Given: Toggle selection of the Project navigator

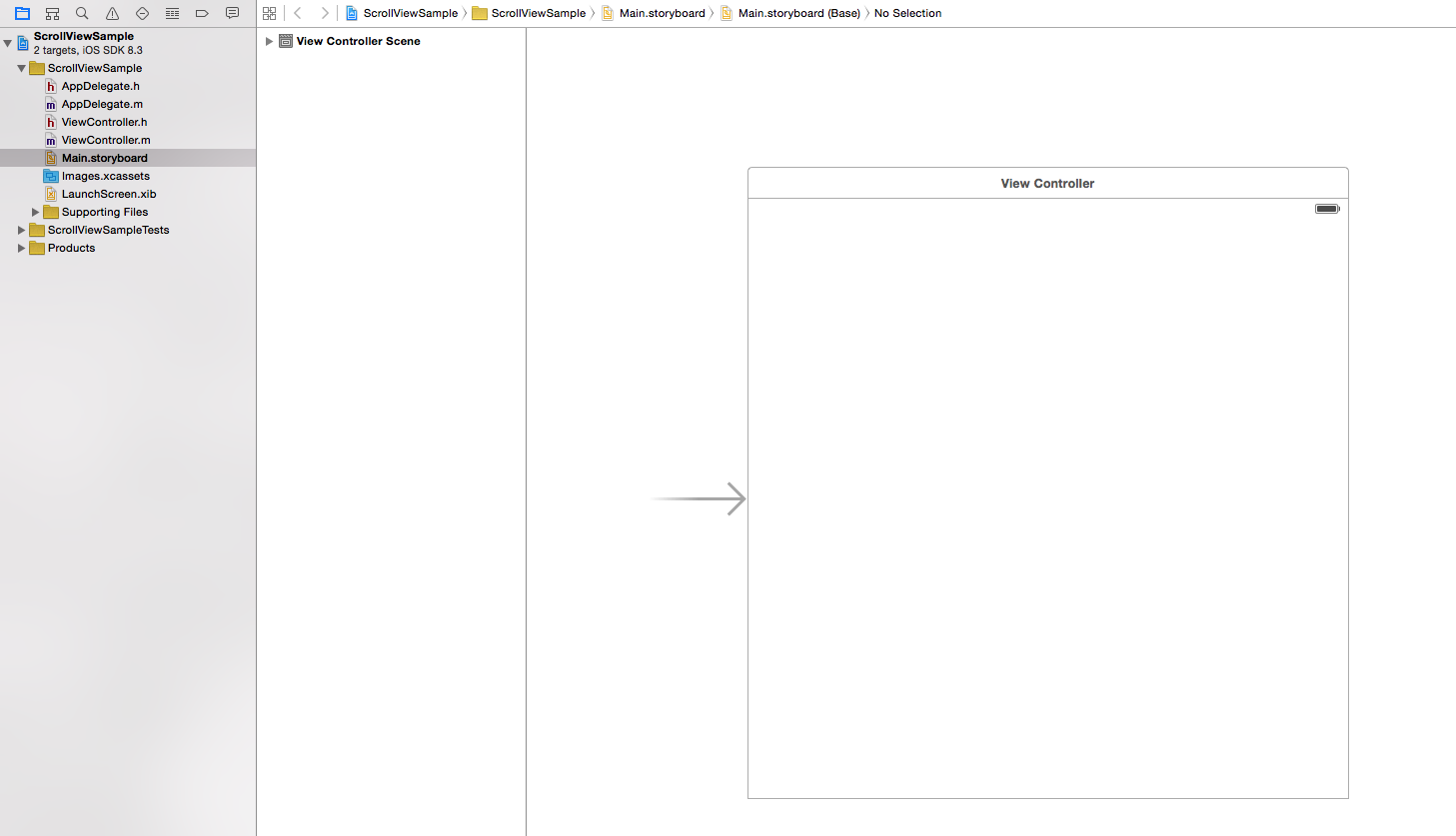Looking at the screenshot, I should [22, 13].
